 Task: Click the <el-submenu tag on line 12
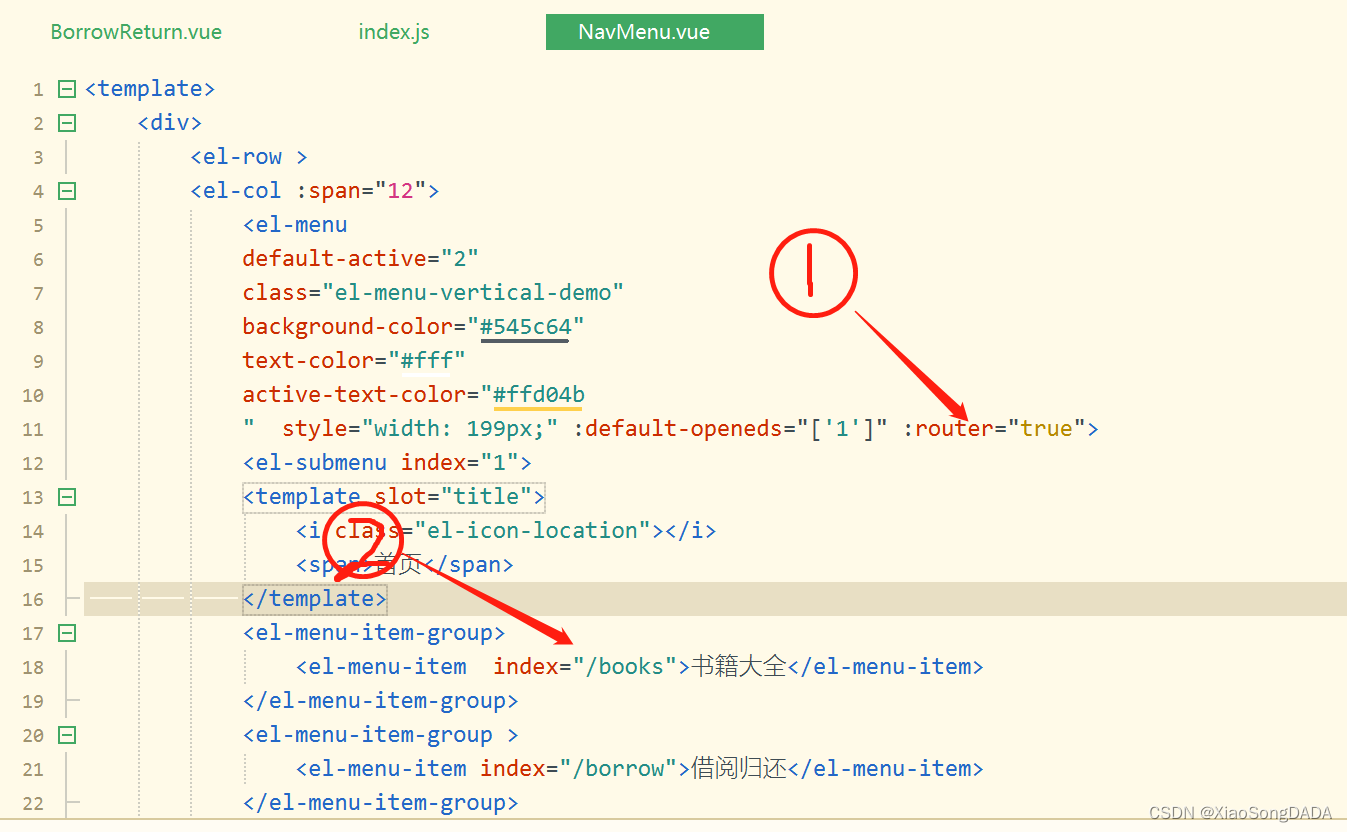[315, 463]
